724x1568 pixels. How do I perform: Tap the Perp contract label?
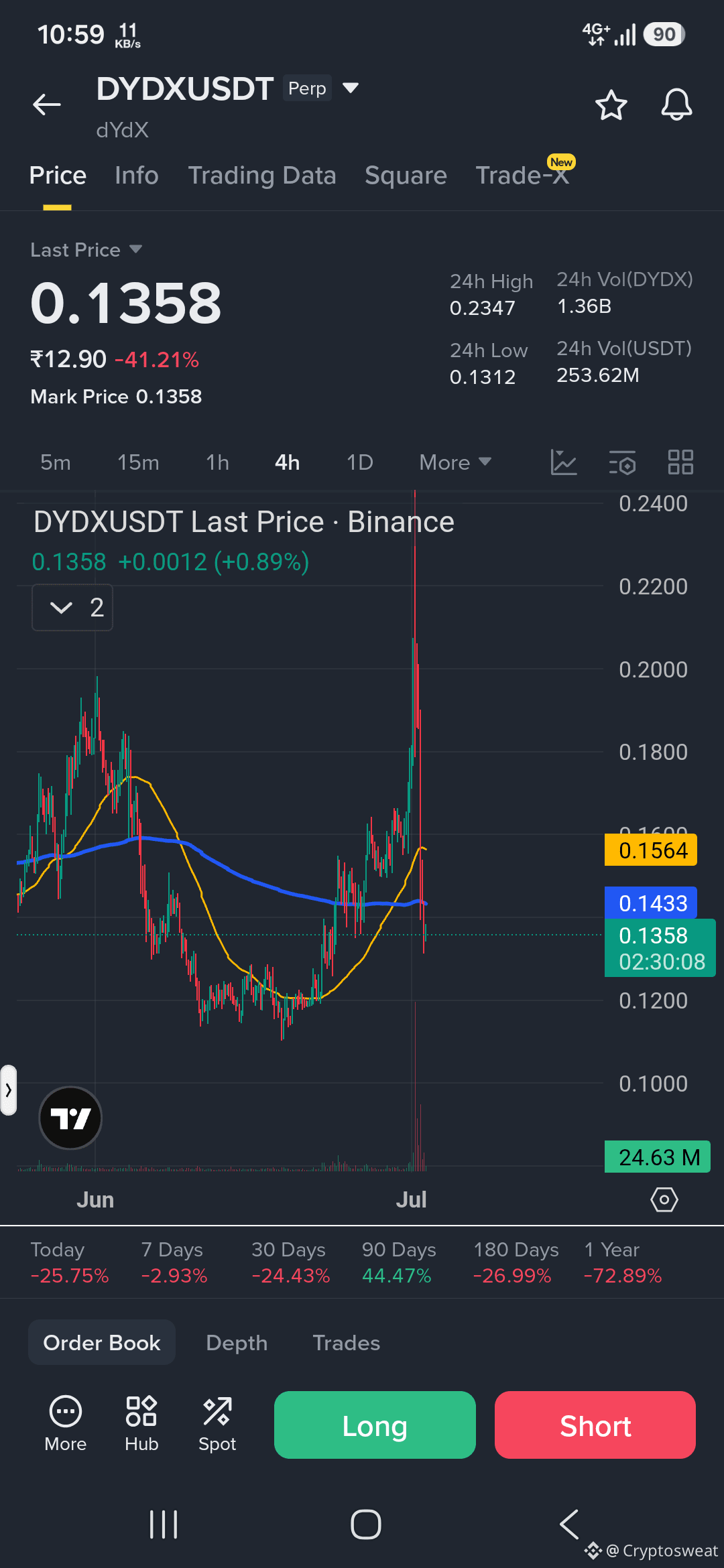click(x=307, y=88)
